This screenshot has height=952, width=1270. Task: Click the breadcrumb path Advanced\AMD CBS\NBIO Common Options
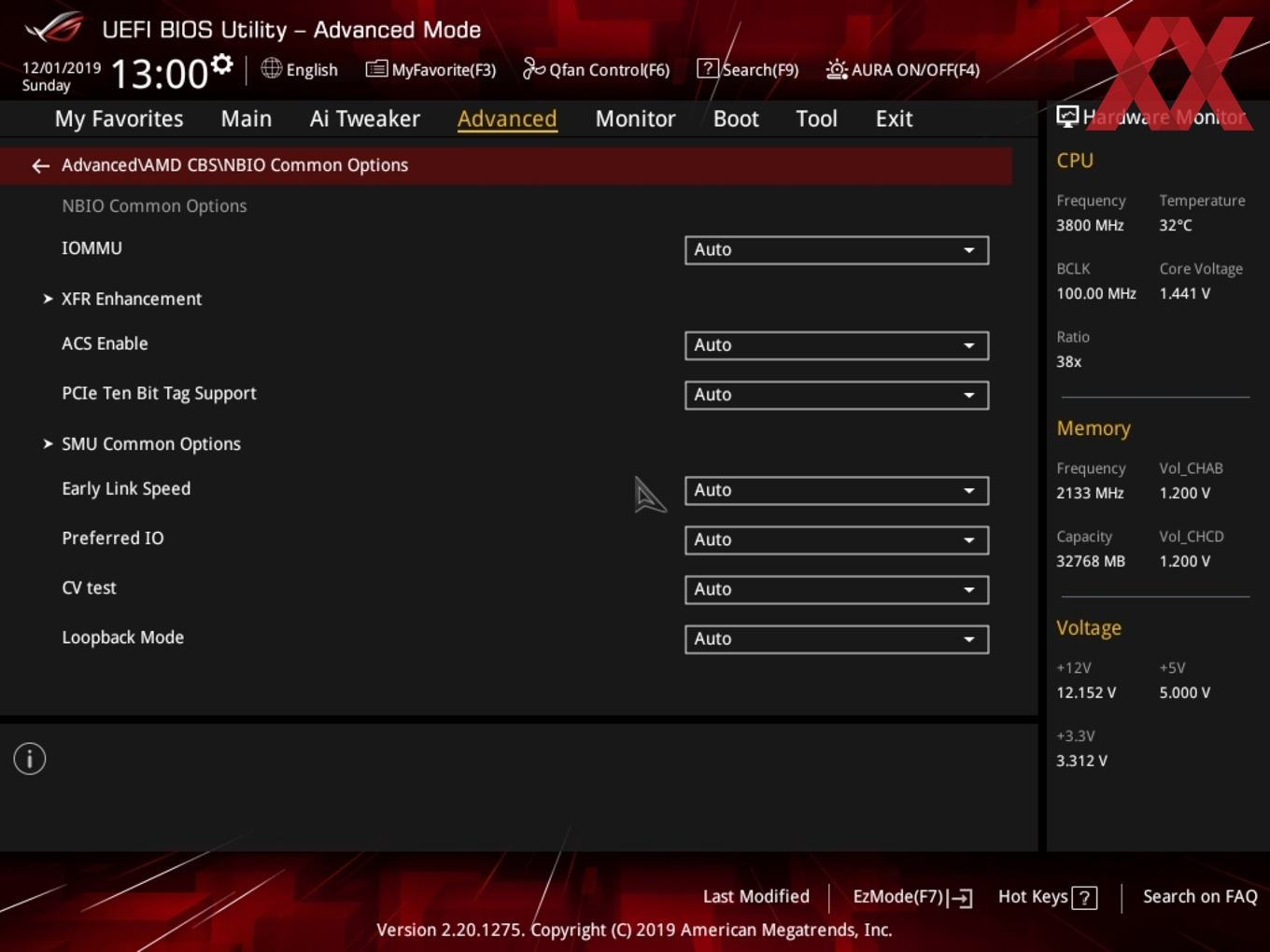click(x=234, y=165)
